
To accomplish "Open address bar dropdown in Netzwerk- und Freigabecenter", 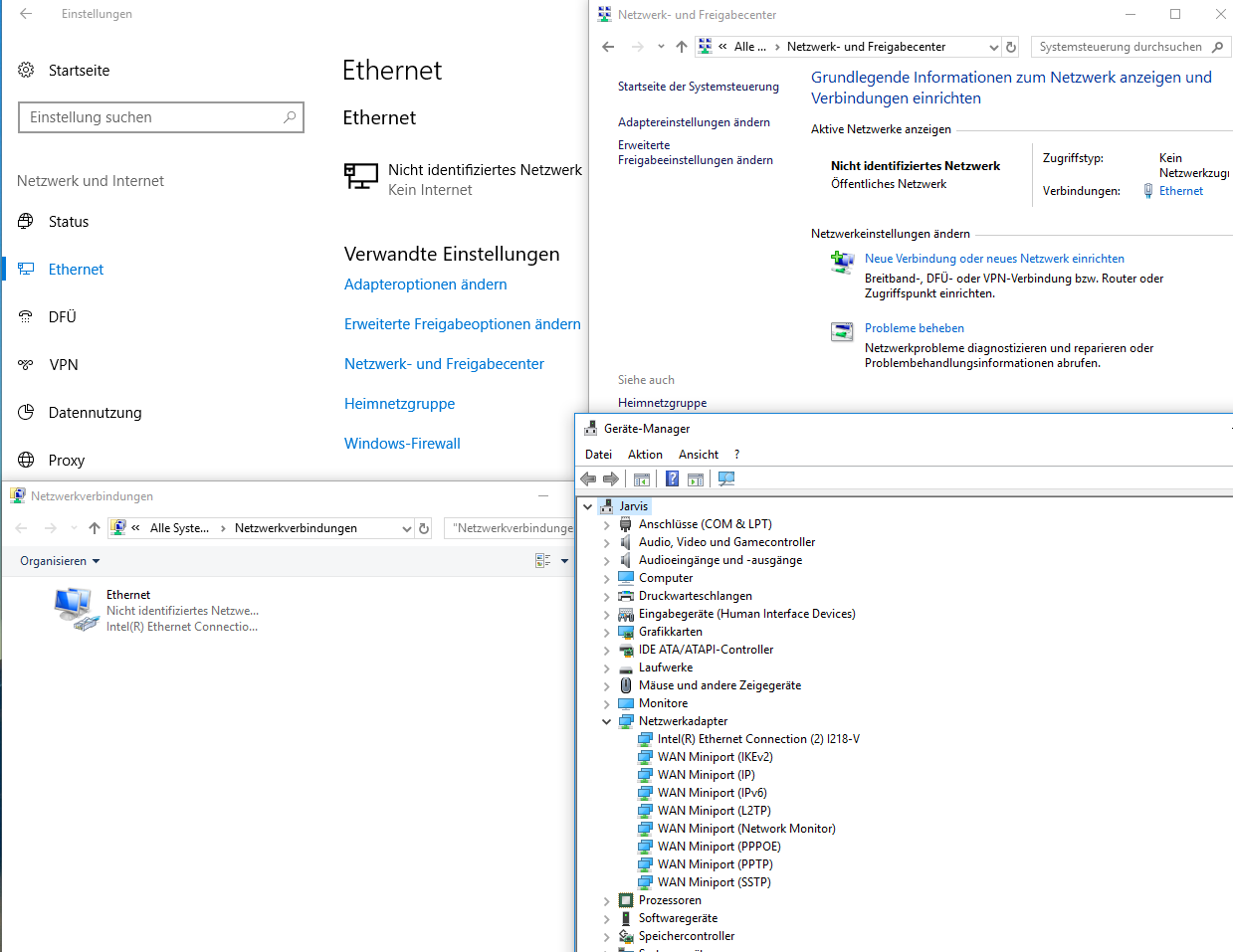I will click(x=993, y=47).
